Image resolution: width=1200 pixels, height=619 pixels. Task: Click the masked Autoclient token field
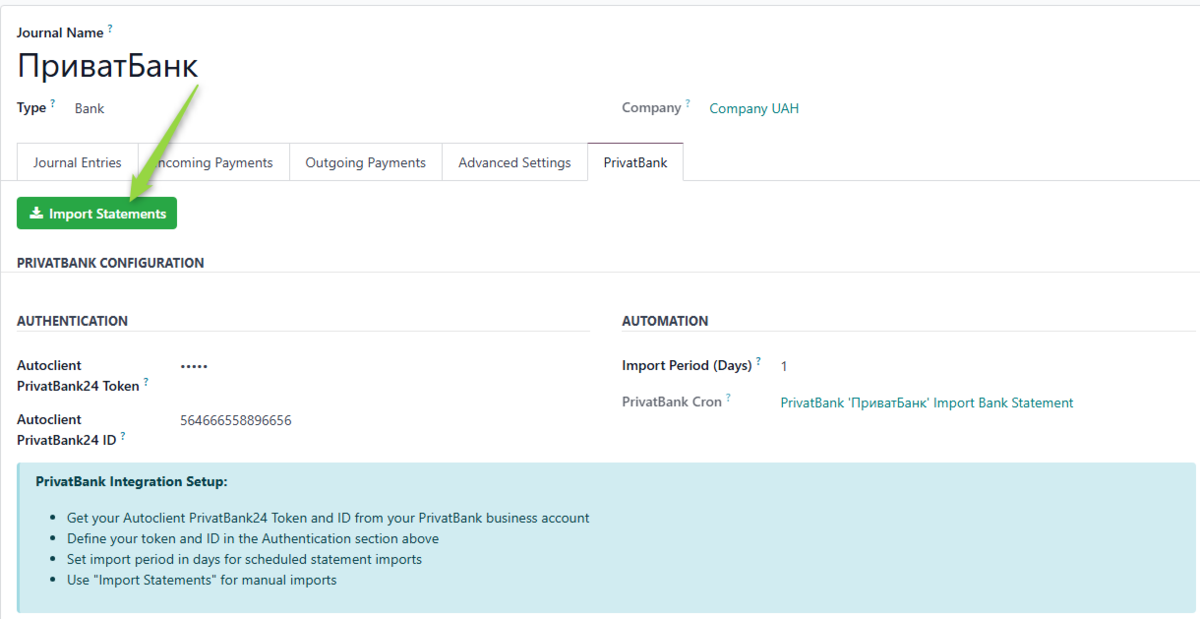194,366
